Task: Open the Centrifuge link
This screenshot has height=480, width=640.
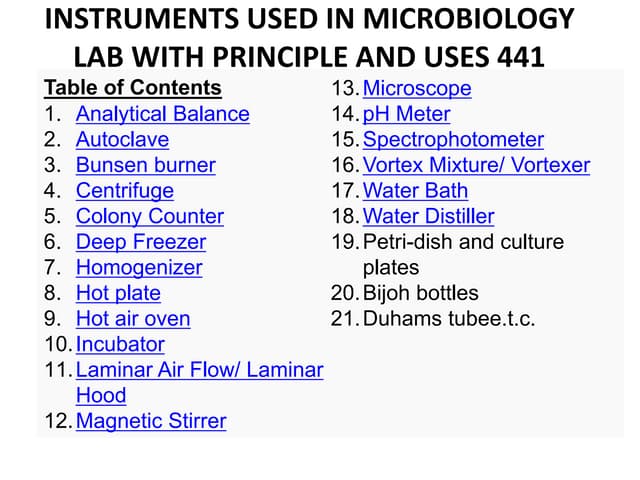Action: (x=124, y=191)
